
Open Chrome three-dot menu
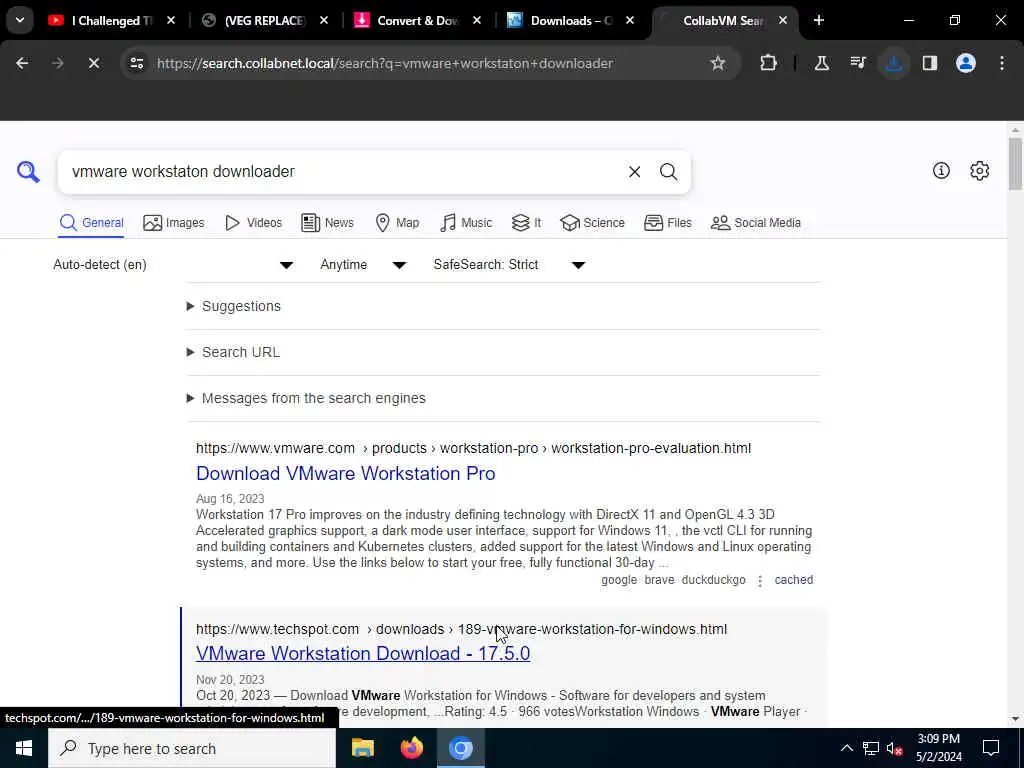click(1002, 63)
